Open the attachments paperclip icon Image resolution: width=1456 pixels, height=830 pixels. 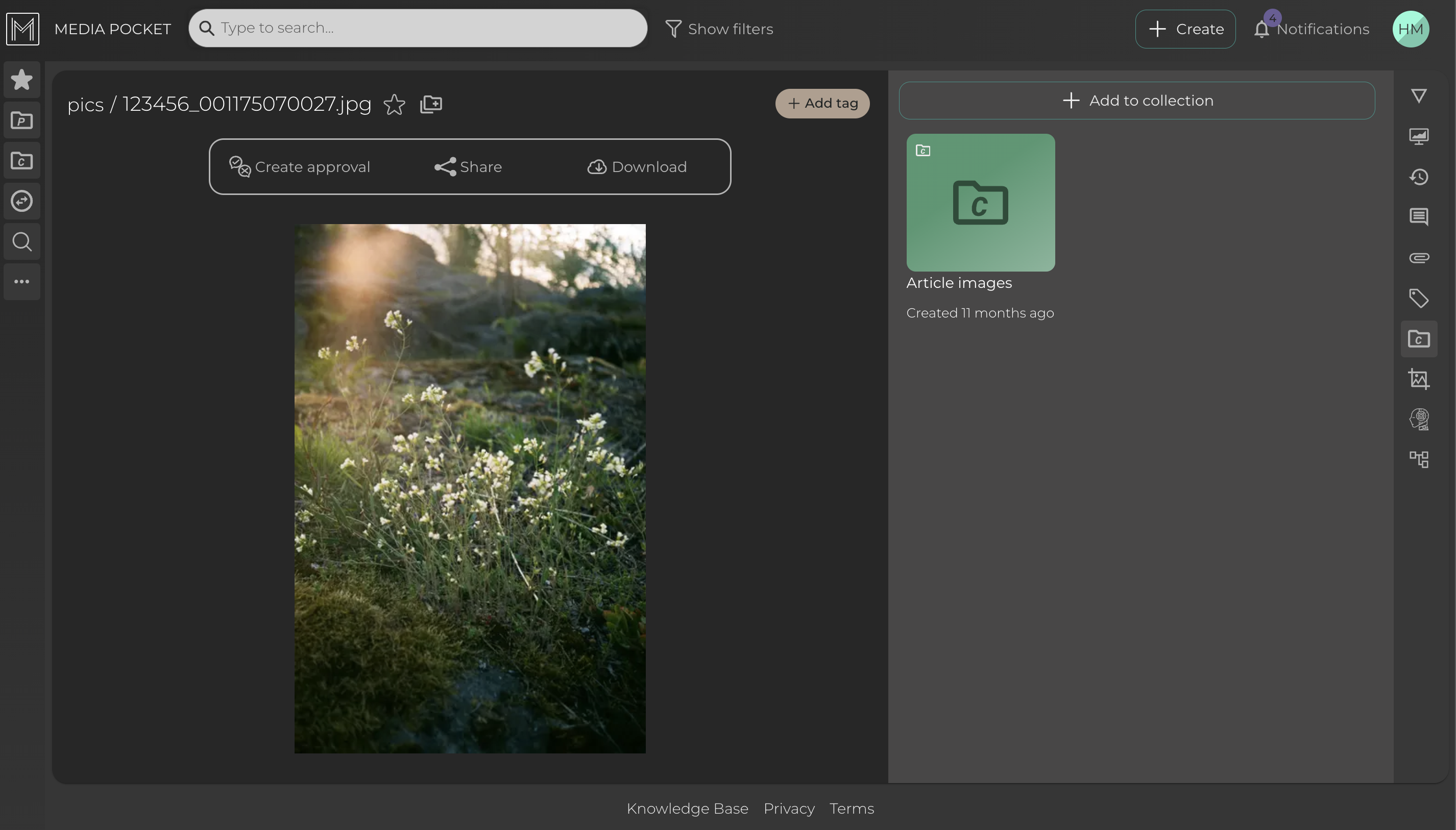(x=1418, y=258)
